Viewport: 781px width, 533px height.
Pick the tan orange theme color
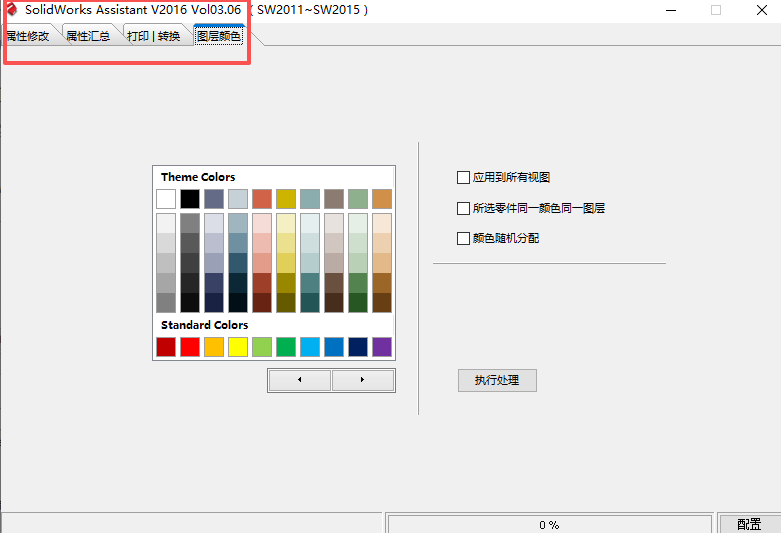[382, 199]
